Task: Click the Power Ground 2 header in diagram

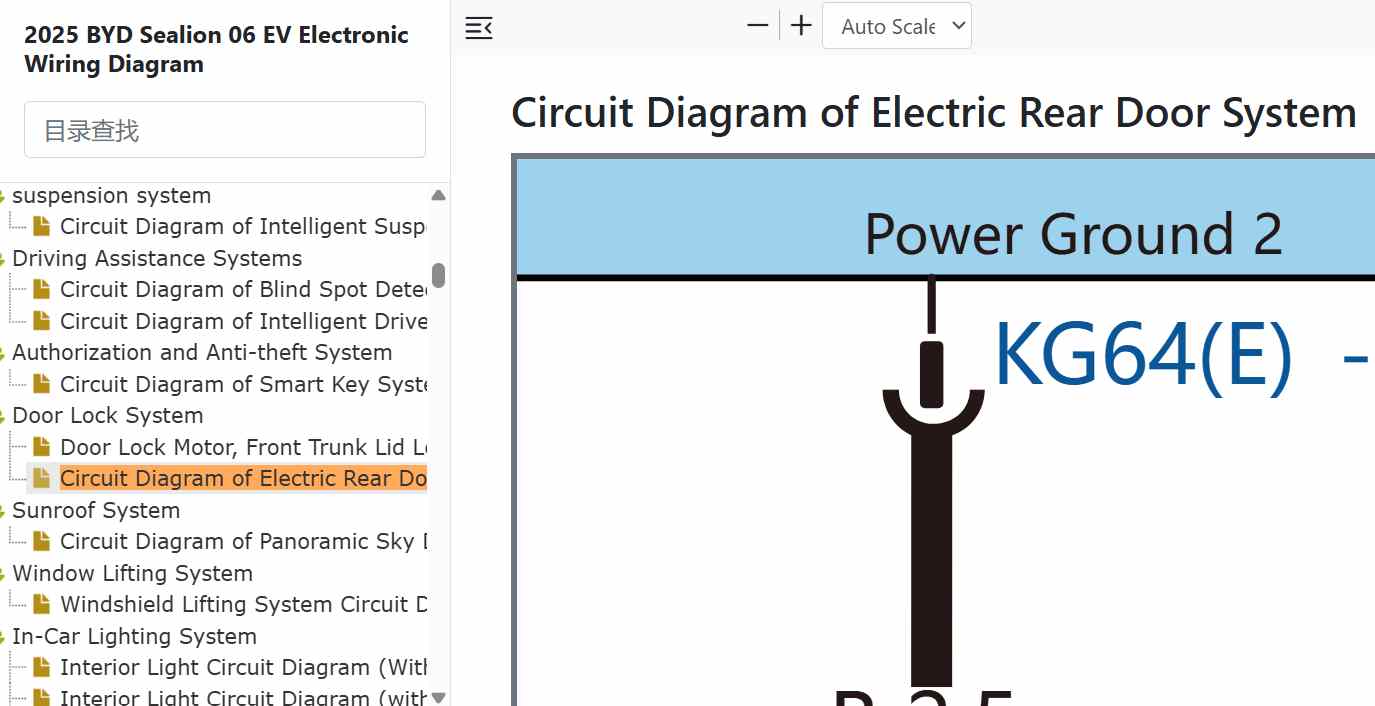Action: (x=1073, y=234)
